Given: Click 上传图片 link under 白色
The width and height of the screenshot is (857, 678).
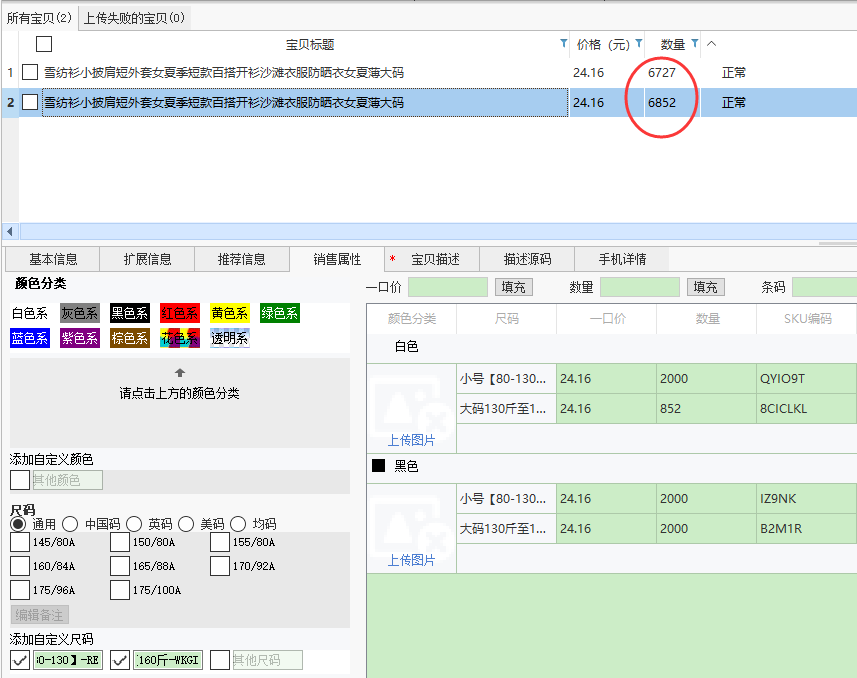Looking at the screenshot, I should point(411,440).
